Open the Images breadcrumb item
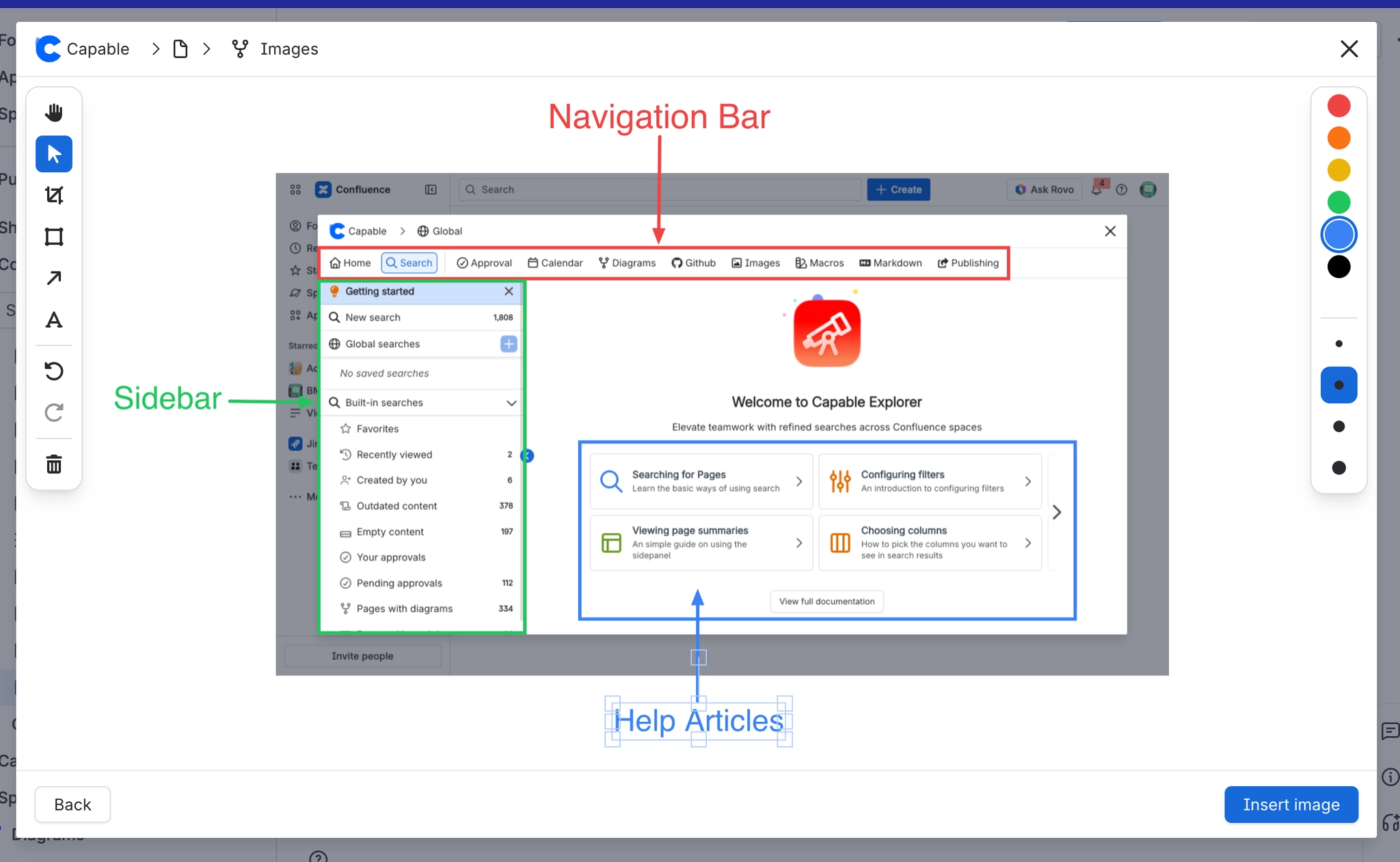Image resolution: width=1400 pixels, height=862 pixels. pos(288,49)
